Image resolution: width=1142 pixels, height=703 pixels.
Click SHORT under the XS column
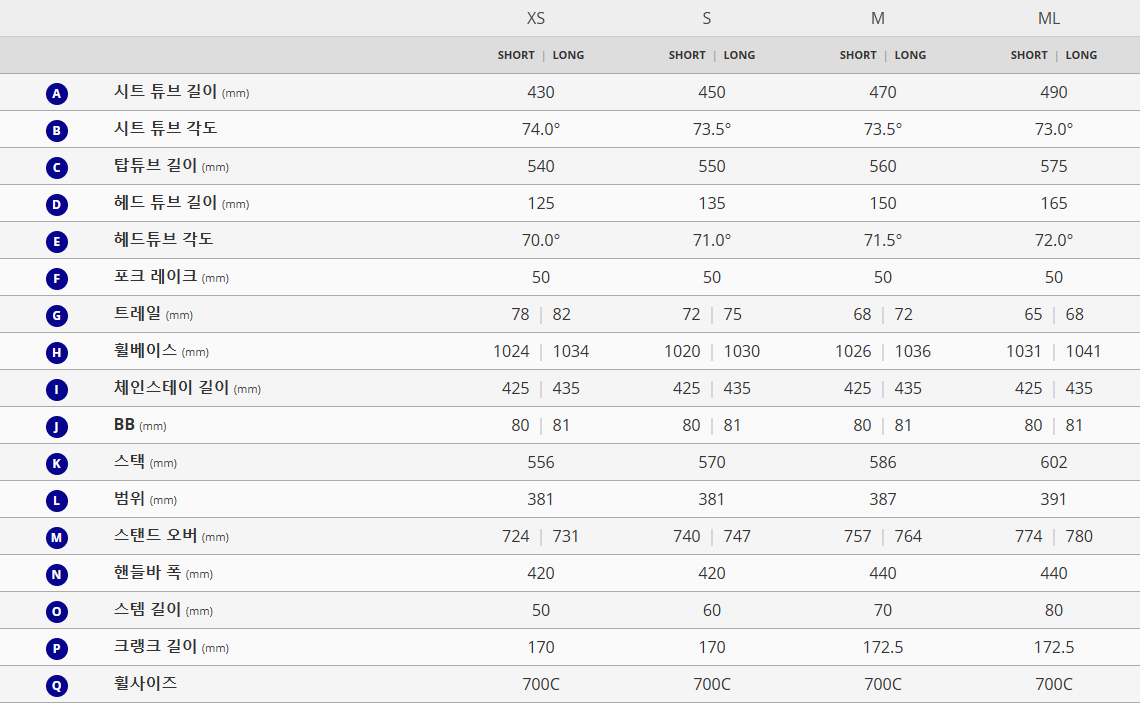pos(516,55)
